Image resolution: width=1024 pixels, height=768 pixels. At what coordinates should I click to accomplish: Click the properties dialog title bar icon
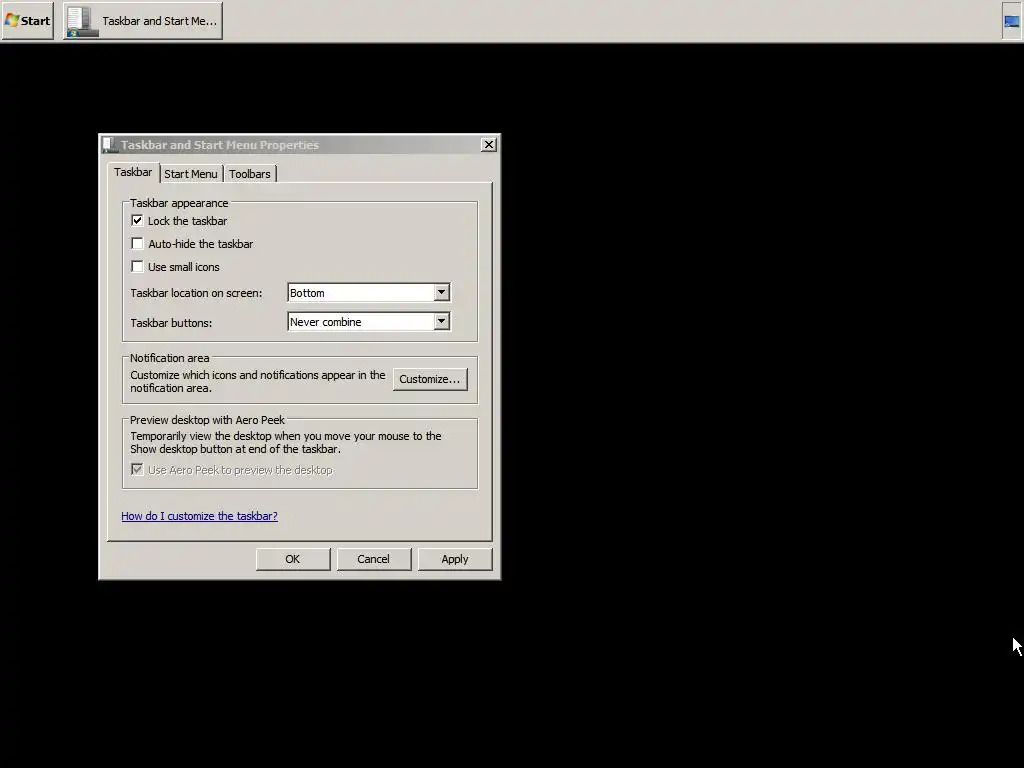[109, 144]
